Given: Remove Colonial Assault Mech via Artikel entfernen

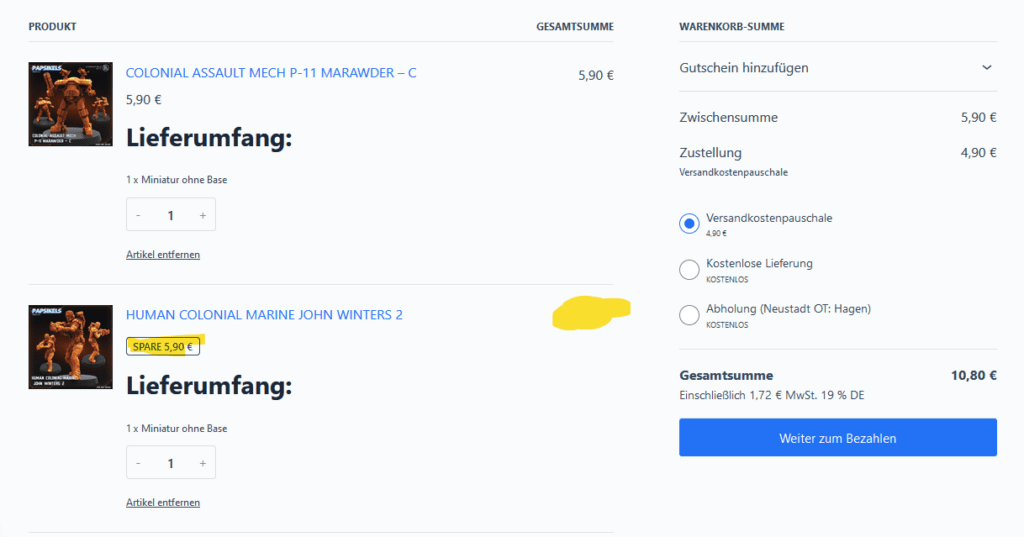Looking at the screenshot, I should 163,255.
